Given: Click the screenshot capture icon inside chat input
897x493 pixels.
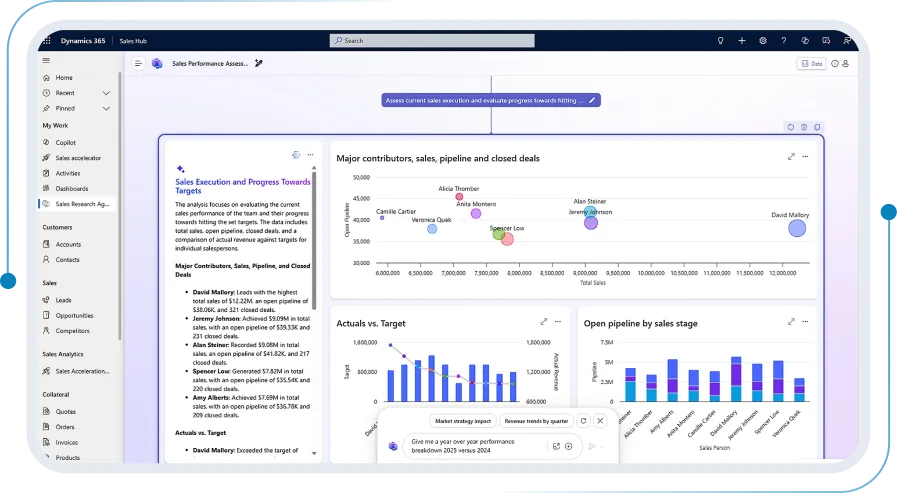Looking at the screenshot, I should 556,446.
